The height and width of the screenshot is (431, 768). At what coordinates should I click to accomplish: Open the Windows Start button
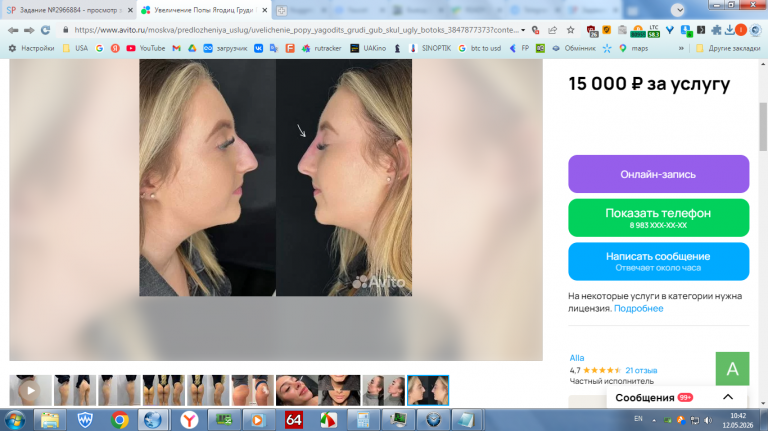click(x=15, y=420)
